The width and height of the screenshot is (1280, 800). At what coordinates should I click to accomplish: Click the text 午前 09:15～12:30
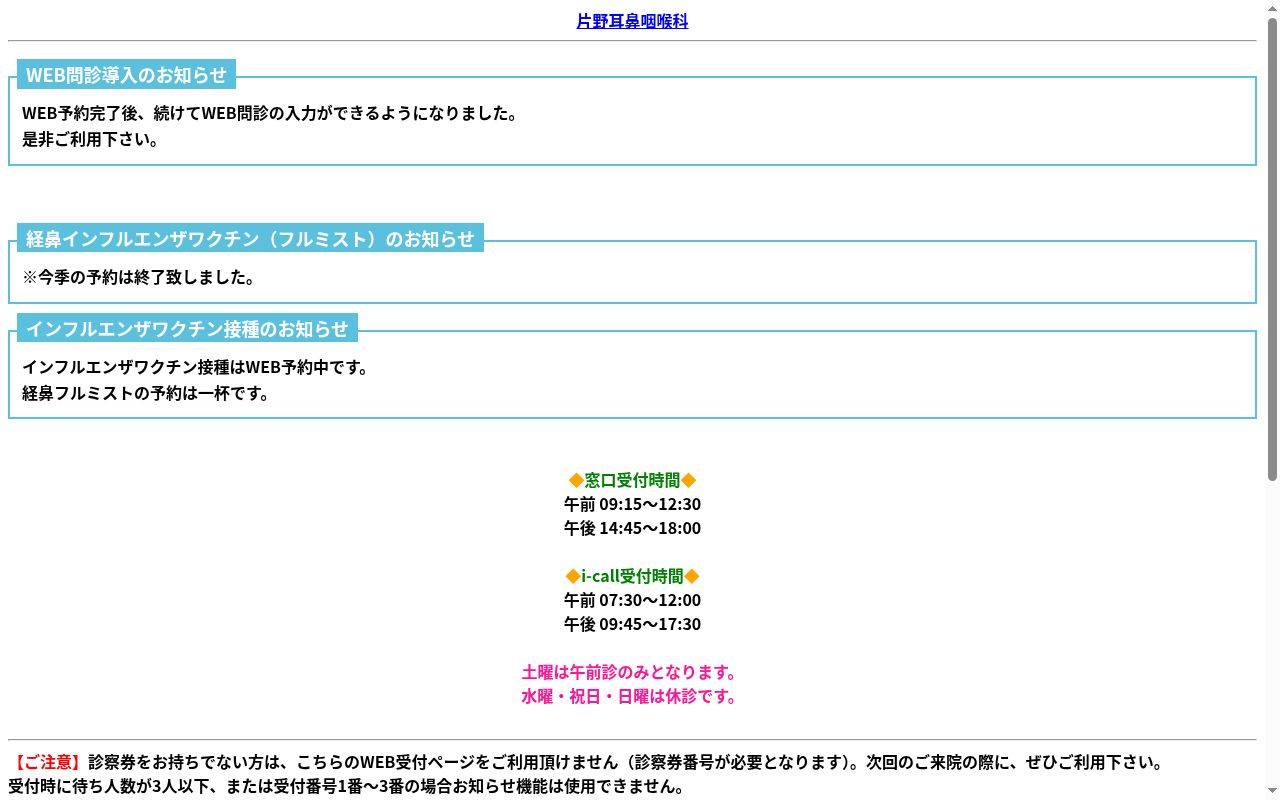(632, 505)
